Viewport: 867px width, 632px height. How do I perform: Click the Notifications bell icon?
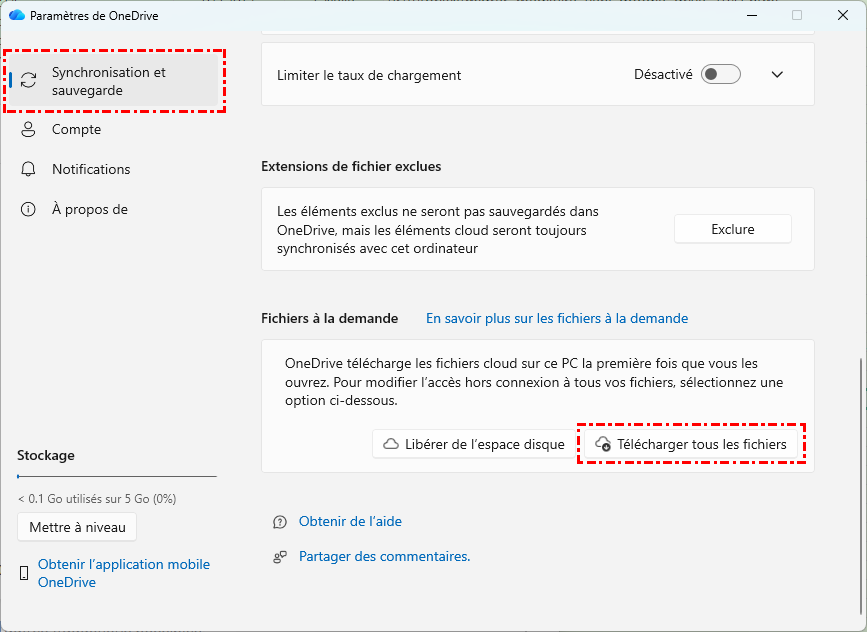(28, 169)
